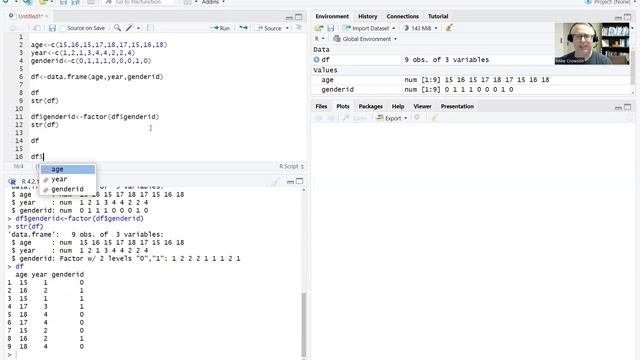Re-run previous code region icon
The width and height of the screenshot is (640, 360).
pos(243,28)
